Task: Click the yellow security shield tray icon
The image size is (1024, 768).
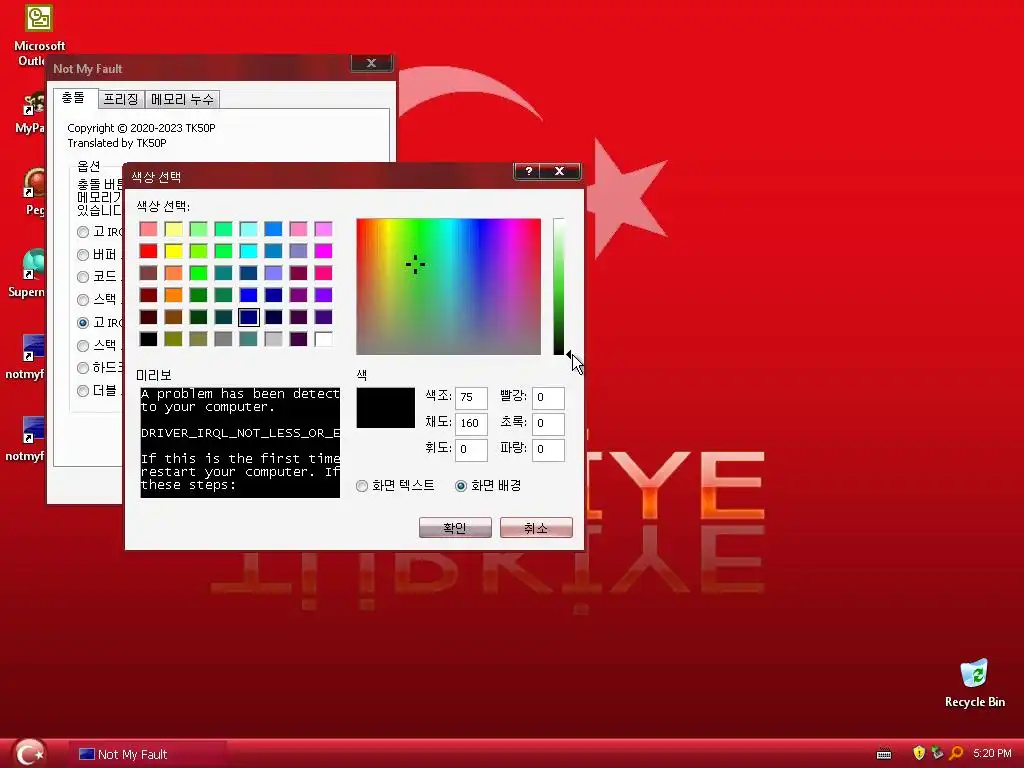Action: point(919,753)
